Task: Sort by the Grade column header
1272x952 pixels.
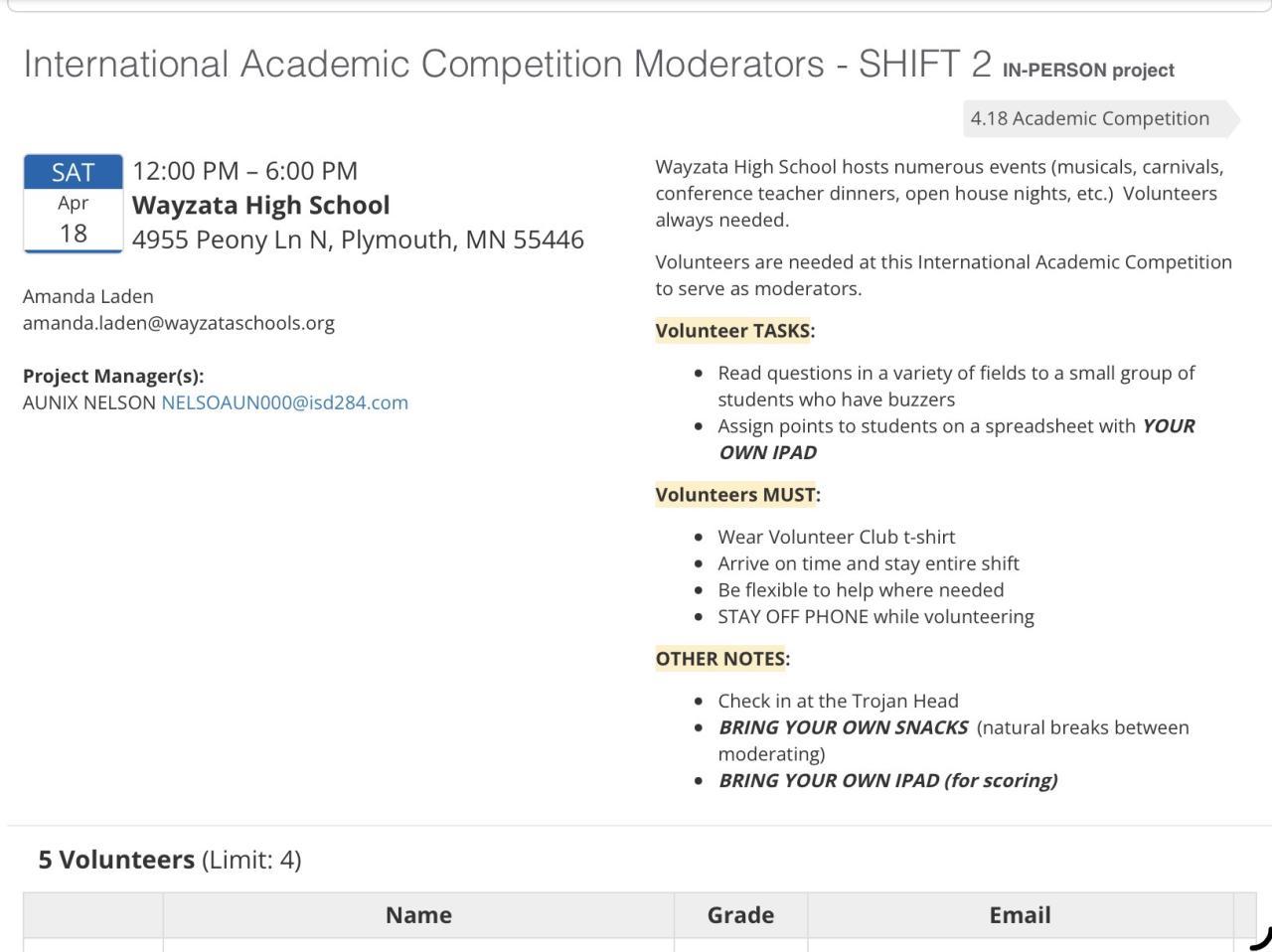Action: coord(740,915)
